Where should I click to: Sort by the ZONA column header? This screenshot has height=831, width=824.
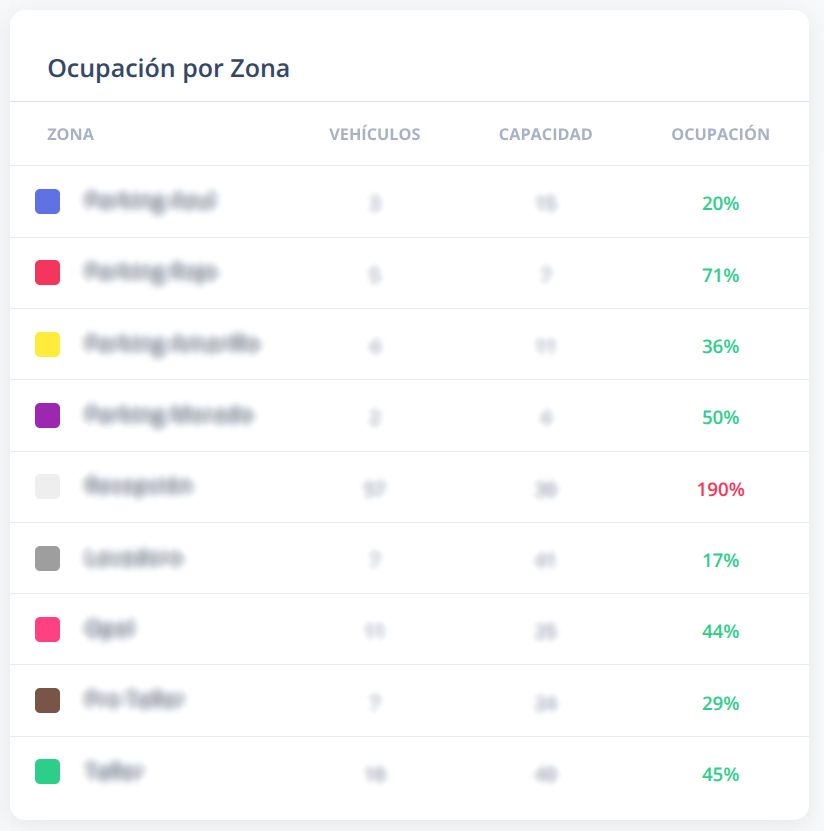point(70,134)
